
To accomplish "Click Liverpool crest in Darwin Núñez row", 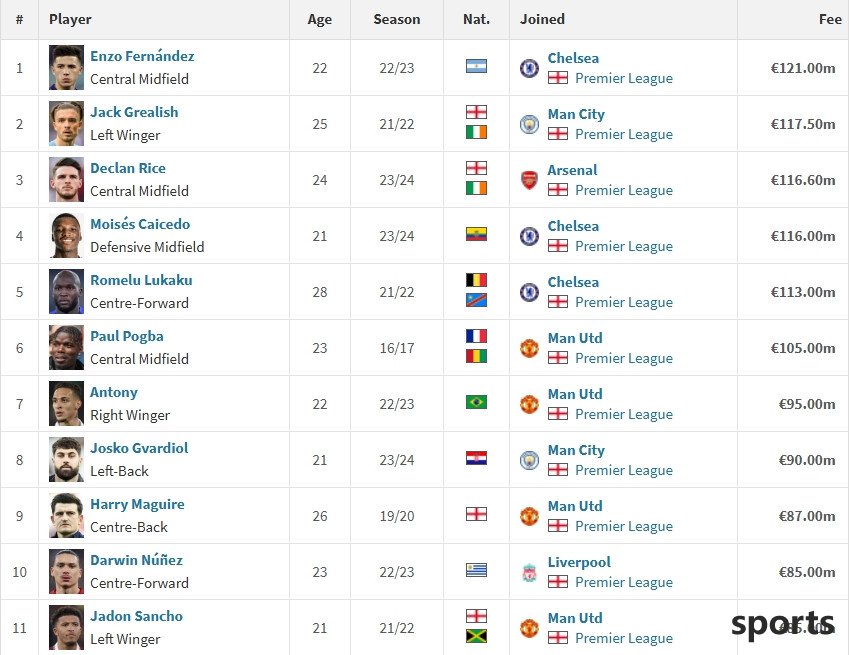I will click(x=529, y=572).
